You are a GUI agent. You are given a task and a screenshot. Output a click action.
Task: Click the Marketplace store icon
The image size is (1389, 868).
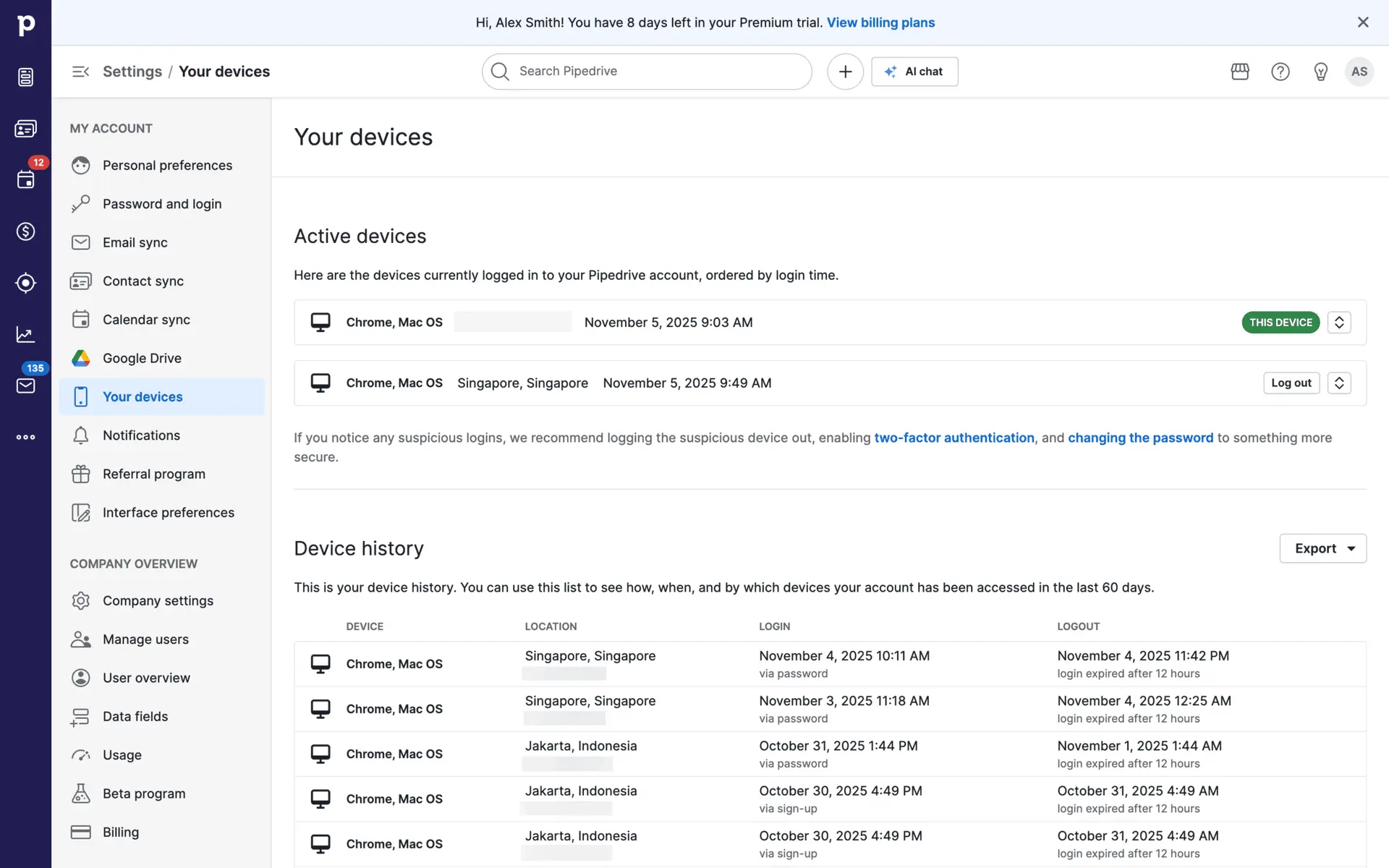click(x=1240, y=72)
